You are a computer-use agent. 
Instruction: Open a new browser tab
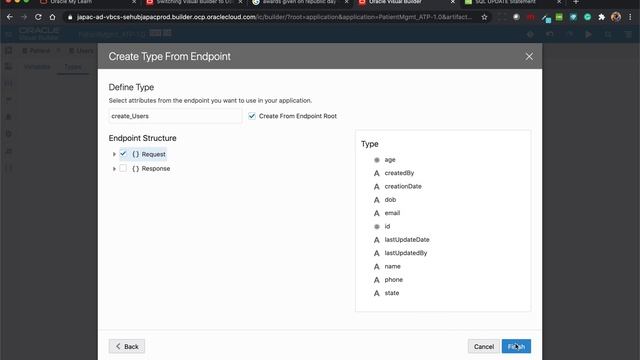tap(576, 2)
